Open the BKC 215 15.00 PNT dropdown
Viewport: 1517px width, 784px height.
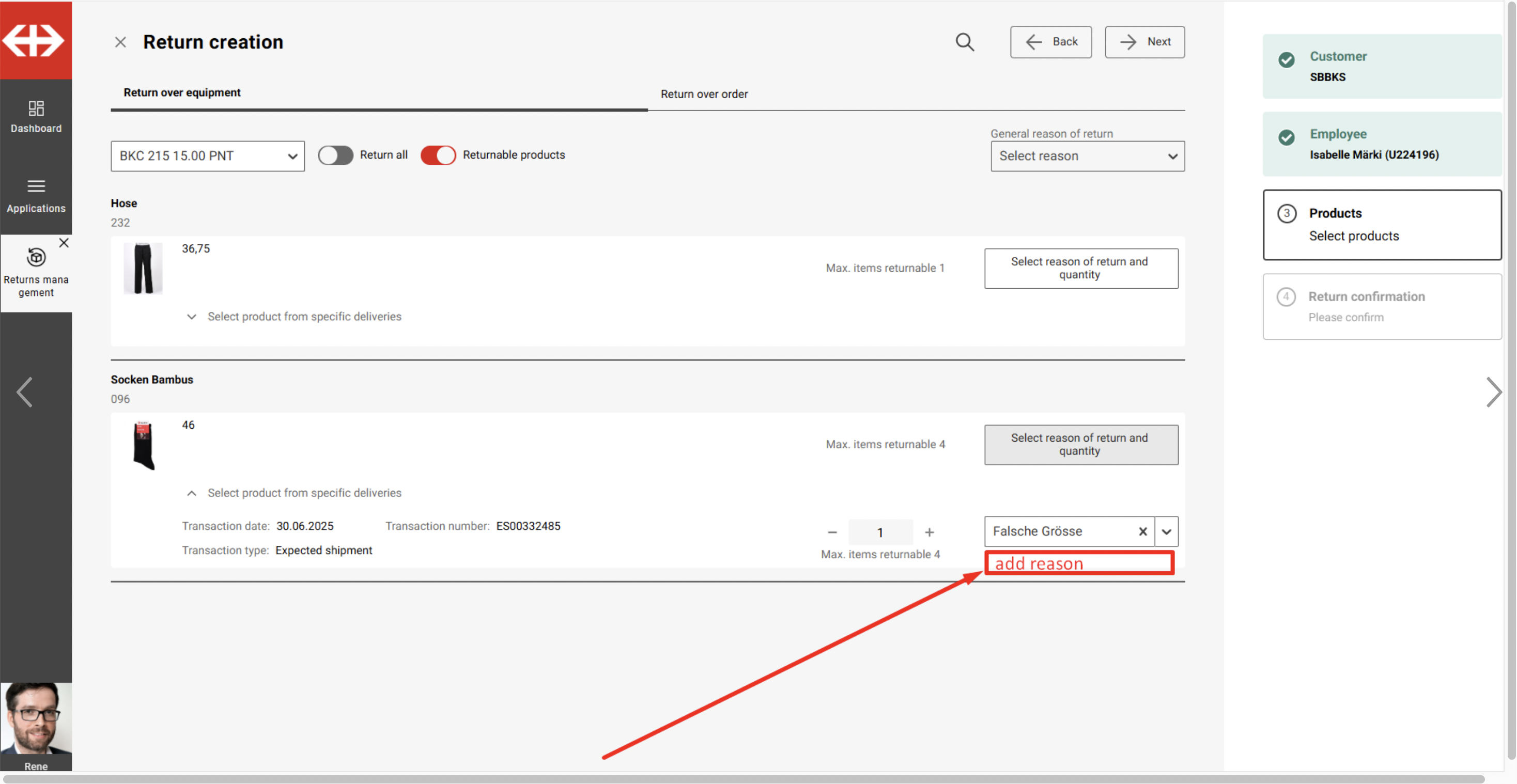pyautogui.click(x=207, y=156)
